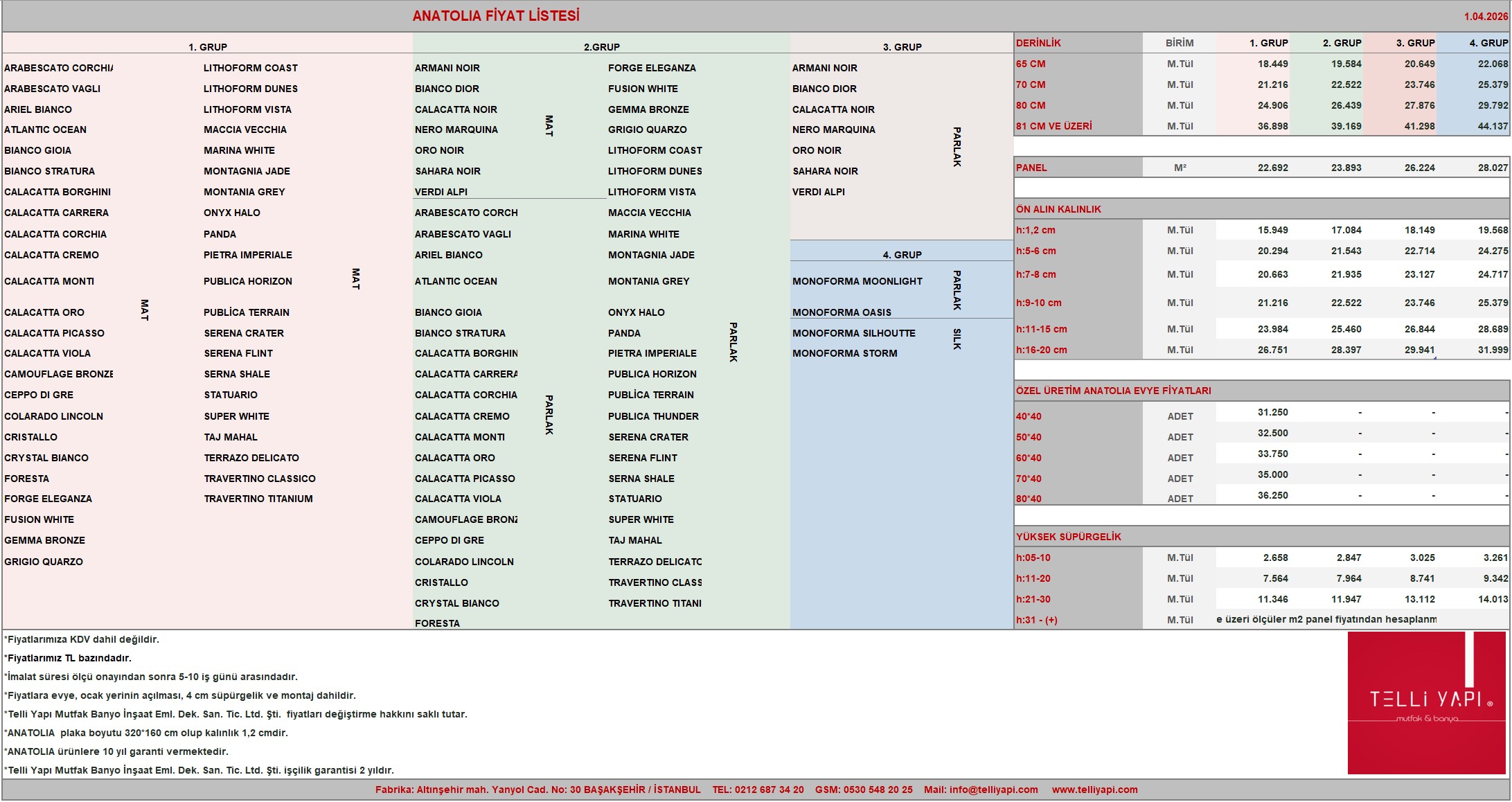Click the '40*40' sink size label
Viewport: 1512px width, 802px height.
[1029, 416]
